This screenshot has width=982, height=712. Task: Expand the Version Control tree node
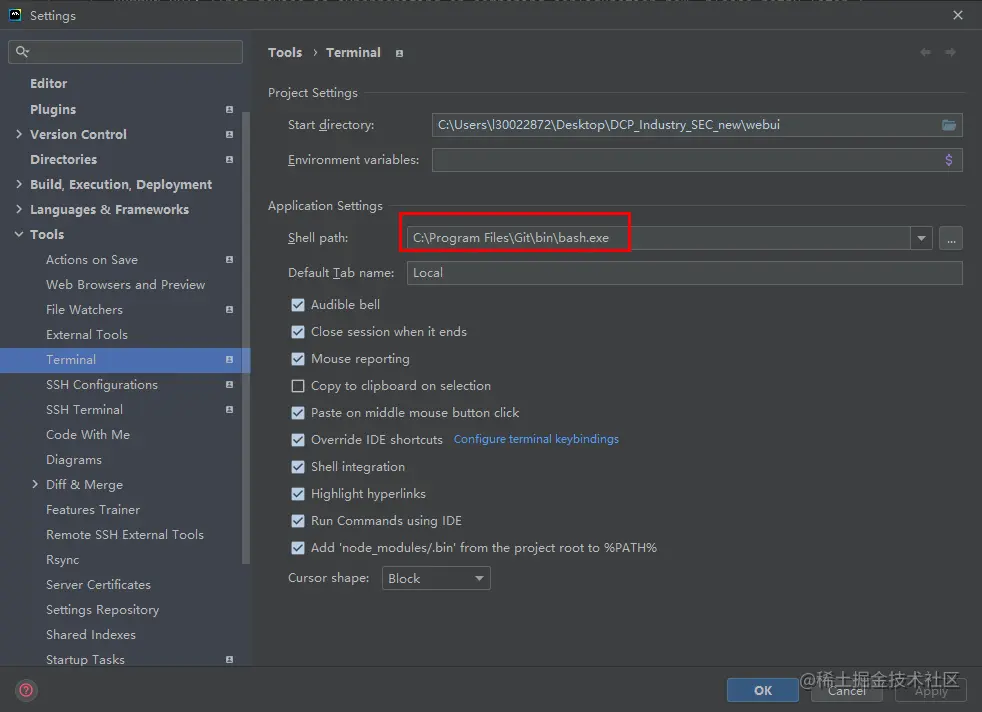coord(19,134)
